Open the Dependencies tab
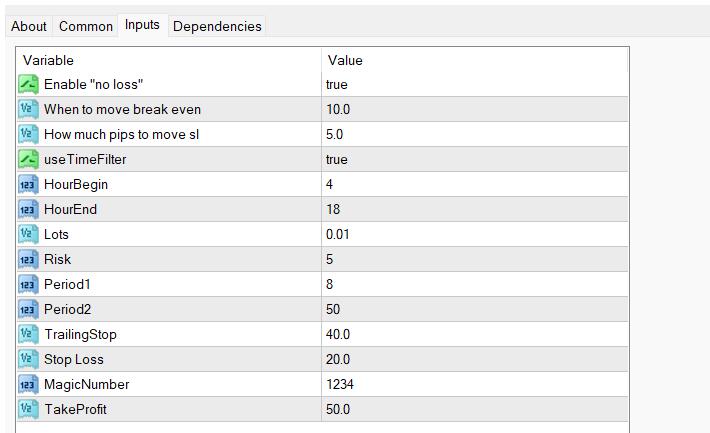710x433 pixels. 217,27
